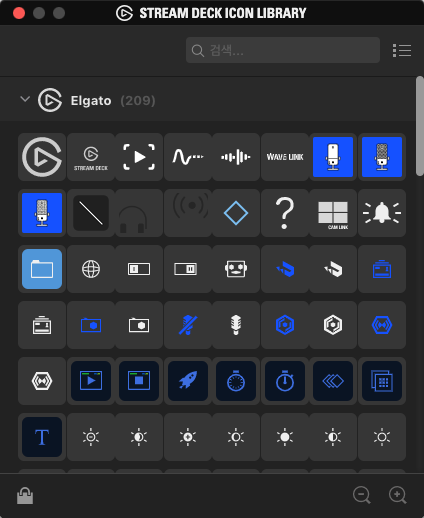Pick the light blue diamond outline icon
This screenshot has height=518, width=424.
click(x=236, y=213)
